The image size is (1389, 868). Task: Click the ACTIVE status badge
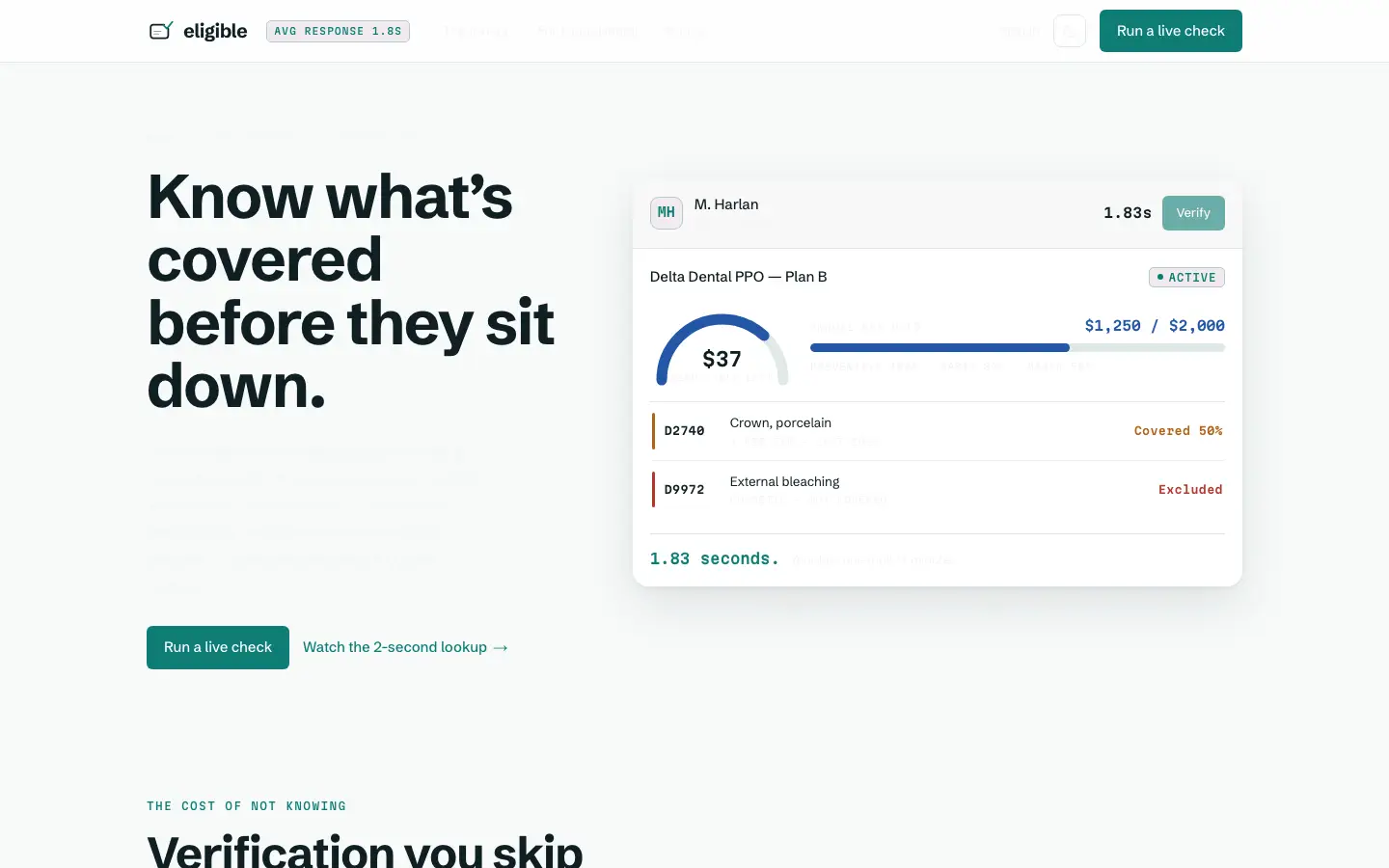[x=1186, y=278]
